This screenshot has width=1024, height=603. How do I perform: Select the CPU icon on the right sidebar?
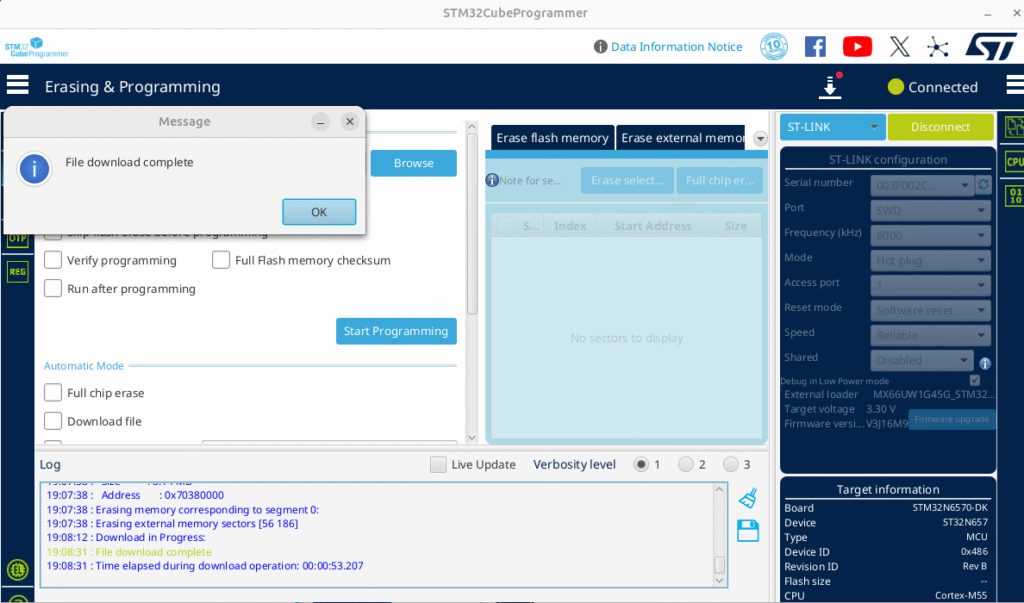pos(1014,161)
